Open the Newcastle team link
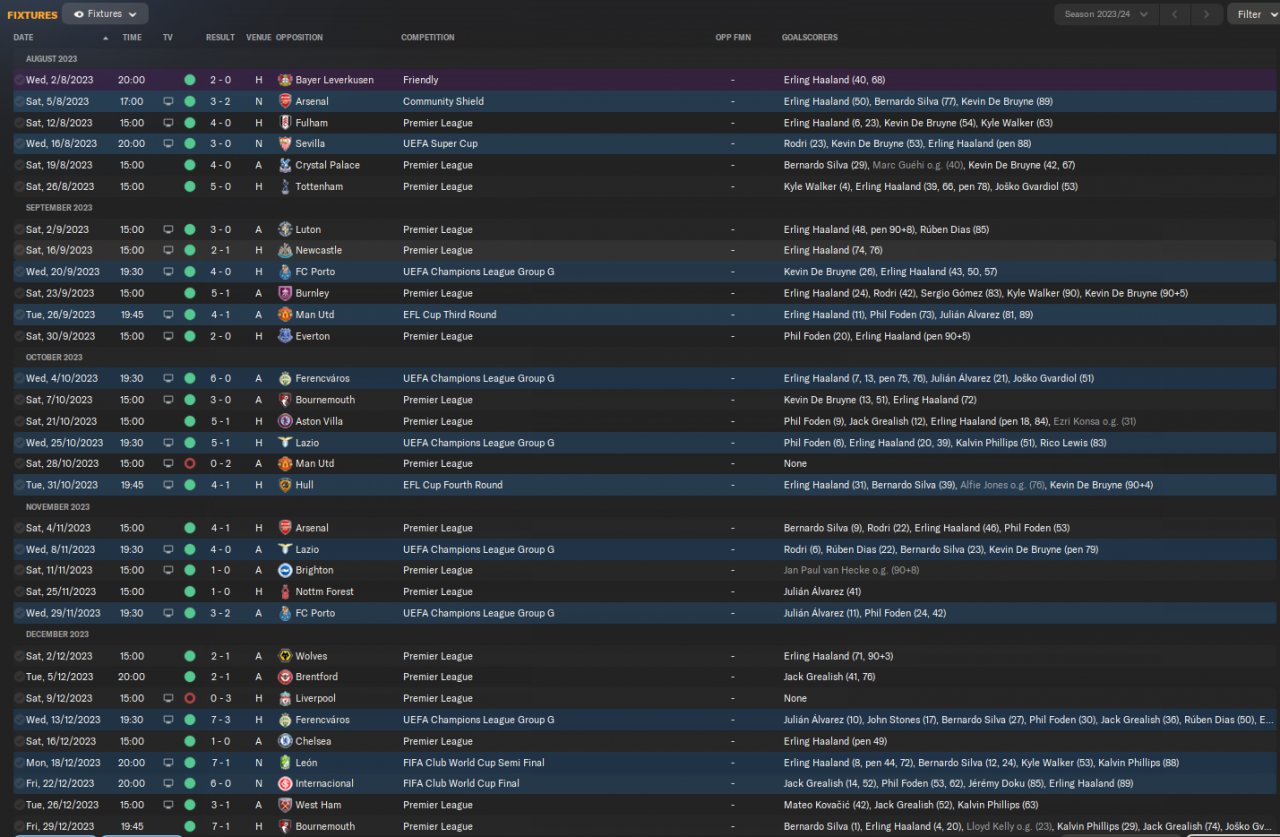The height and width of the screenshot is (837, 1280). click(x=318, y=251)
